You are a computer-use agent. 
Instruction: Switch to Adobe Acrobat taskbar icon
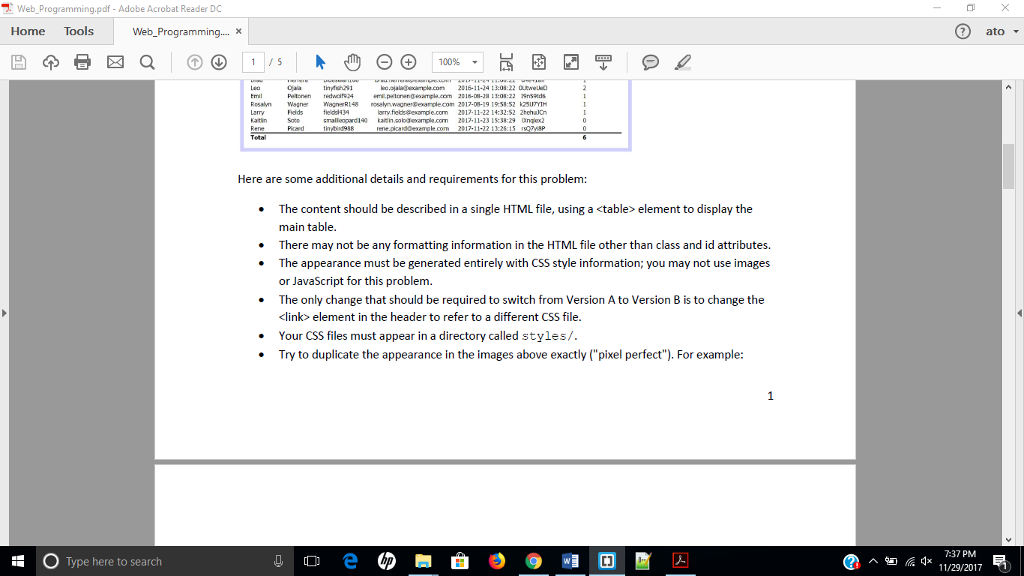click(x=680, y=561)
